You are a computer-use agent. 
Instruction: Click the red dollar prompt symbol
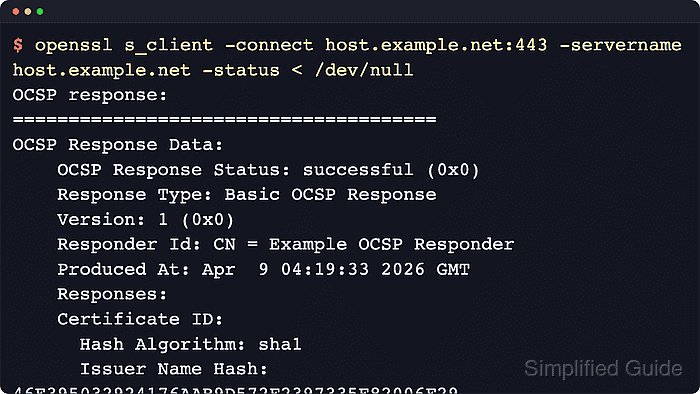tap(18, 45)
